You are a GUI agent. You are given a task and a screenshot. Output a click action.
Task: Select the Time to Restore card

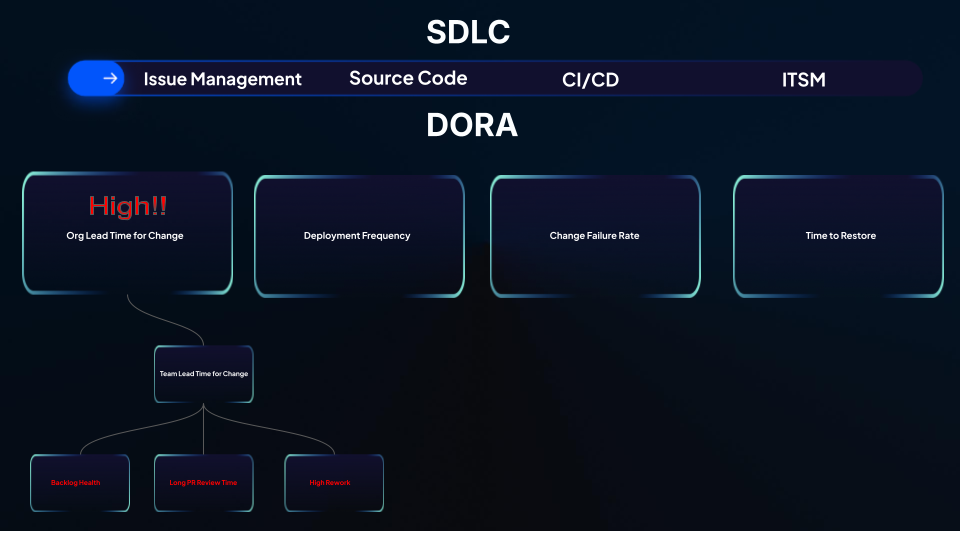[839, 236]
